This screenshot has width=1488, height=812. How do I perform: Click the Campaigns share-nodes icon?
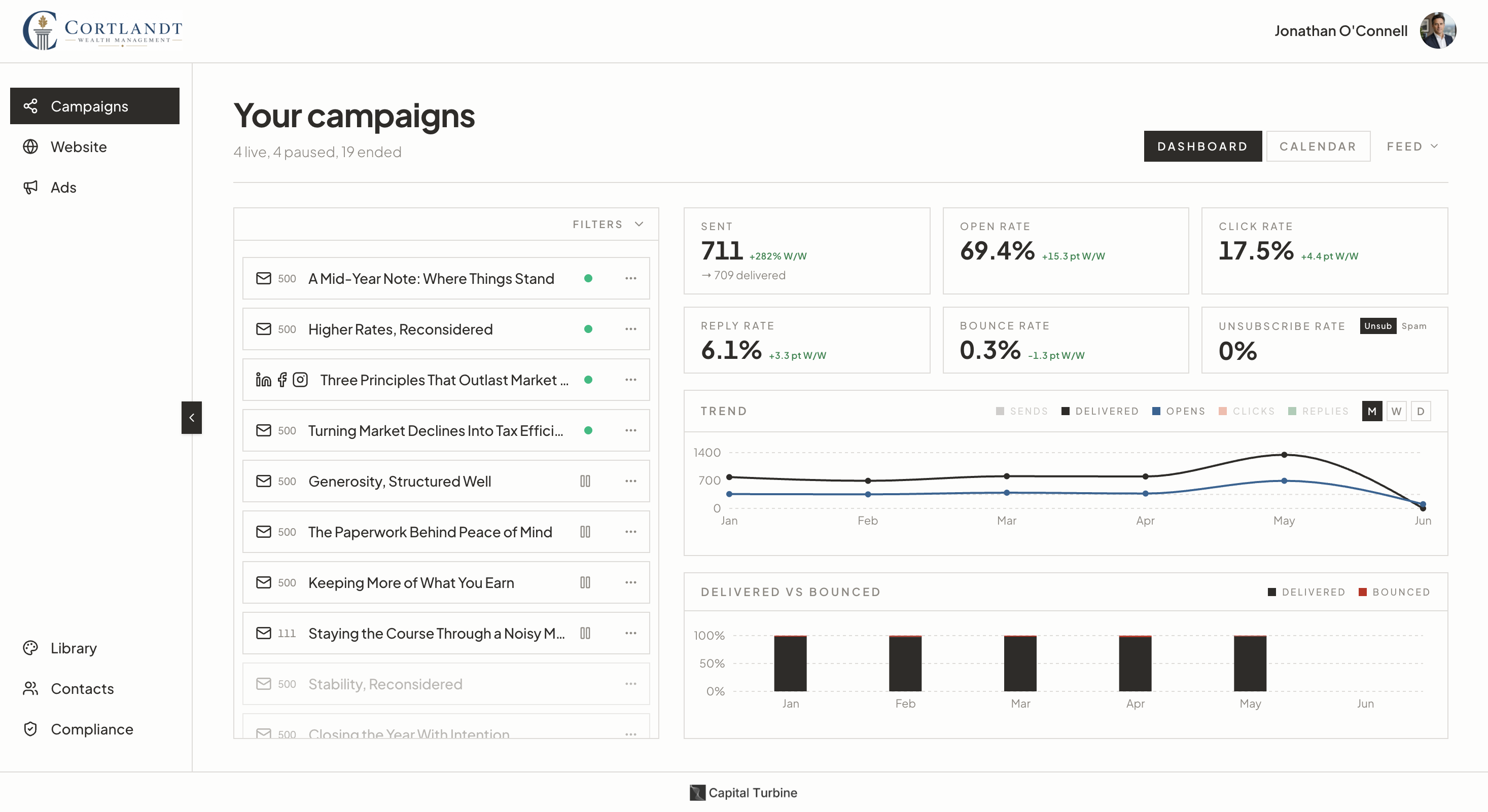[30, 106]
